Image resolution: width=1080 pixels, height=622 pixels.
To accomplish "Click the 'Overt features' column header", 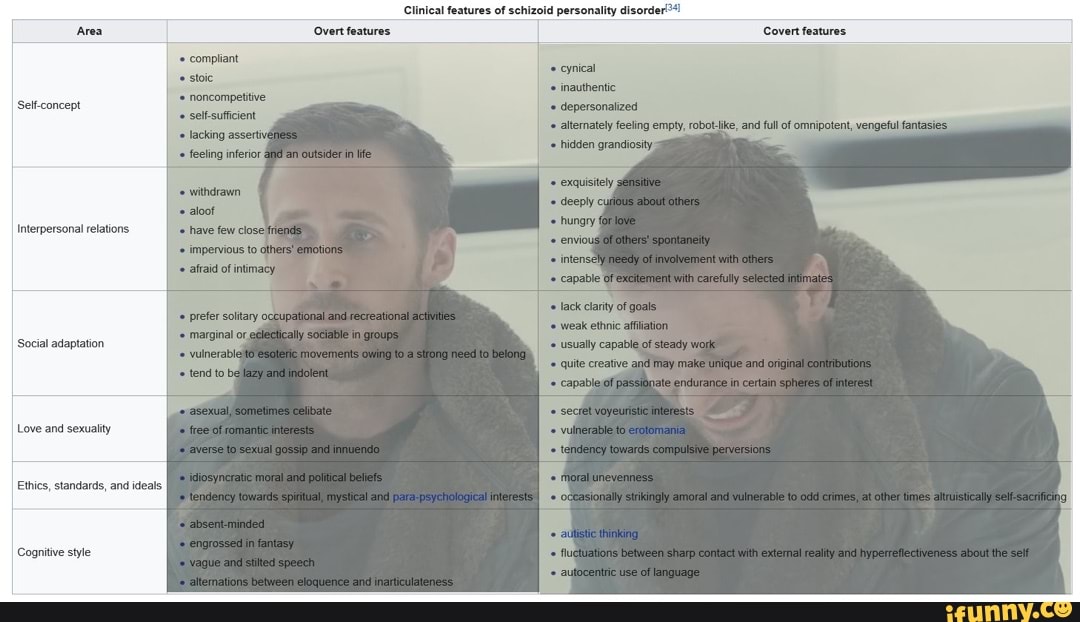I will tap(352, 31).
